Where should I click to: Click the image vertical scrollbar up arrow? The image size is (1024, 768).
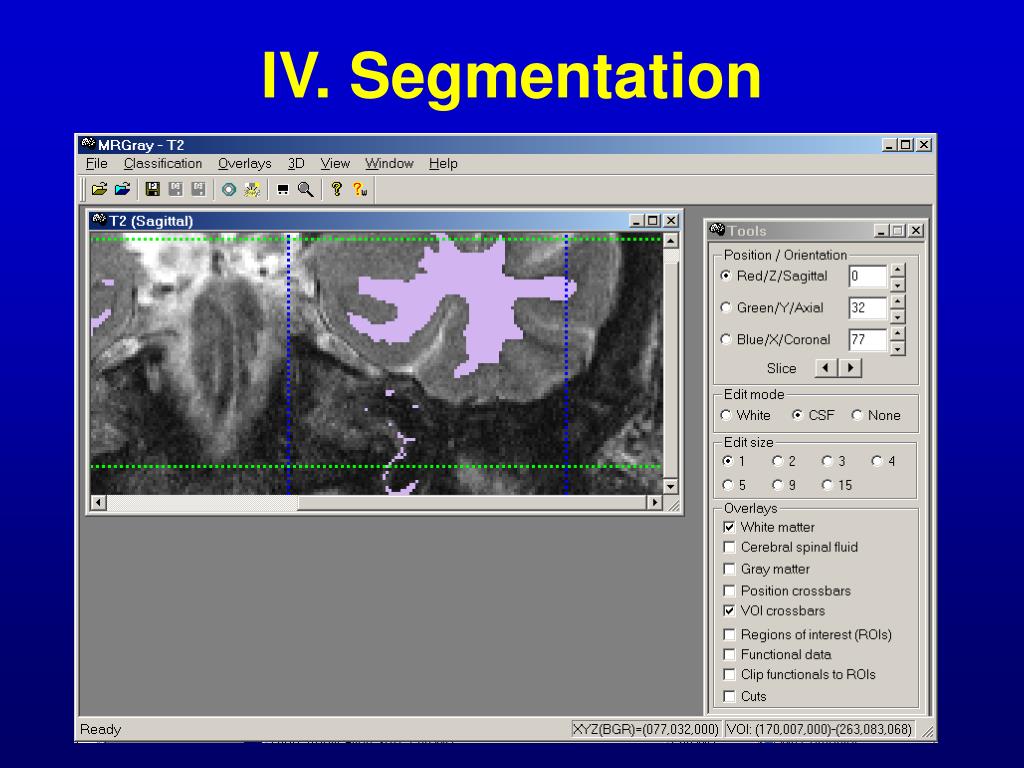tap(671, 241)
